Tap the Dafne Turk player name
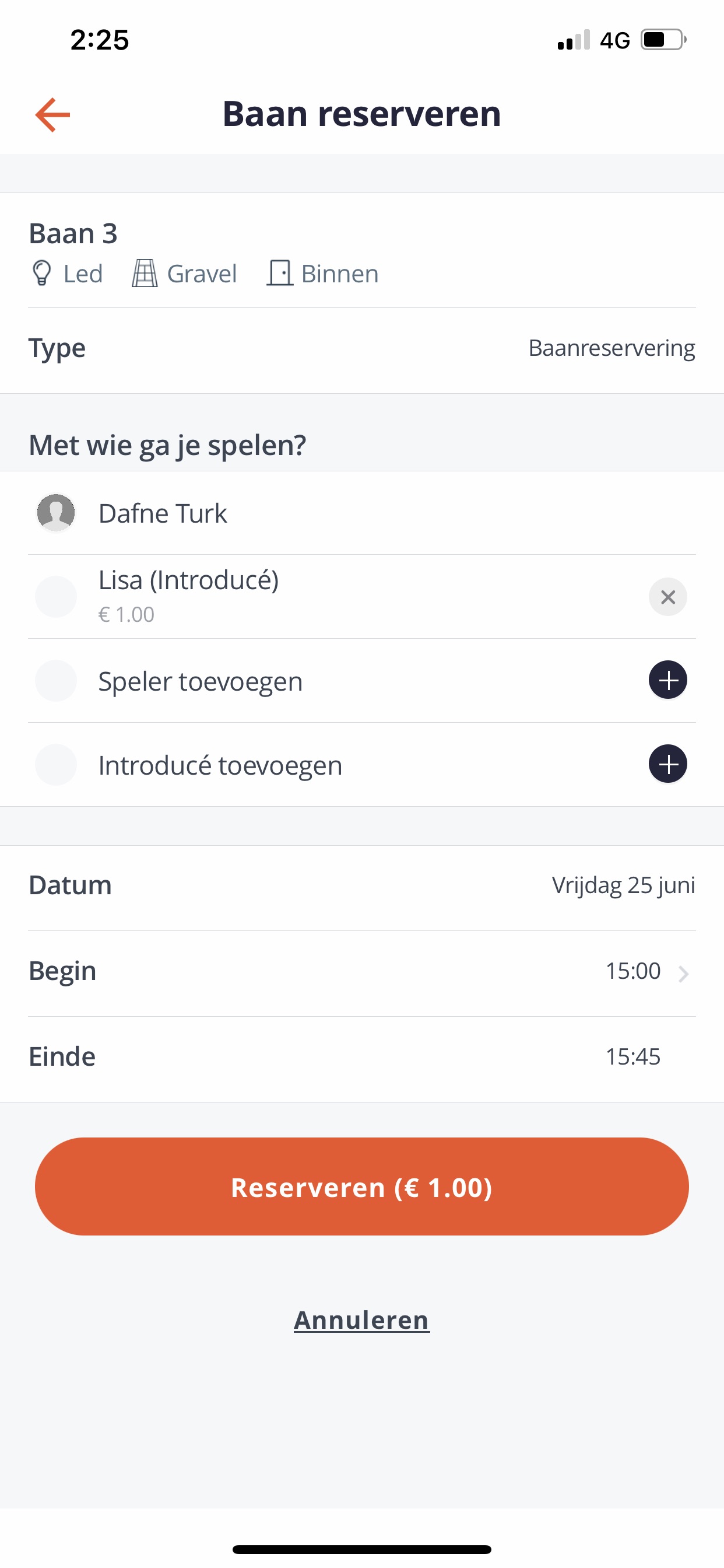 [x=163, y=513]
